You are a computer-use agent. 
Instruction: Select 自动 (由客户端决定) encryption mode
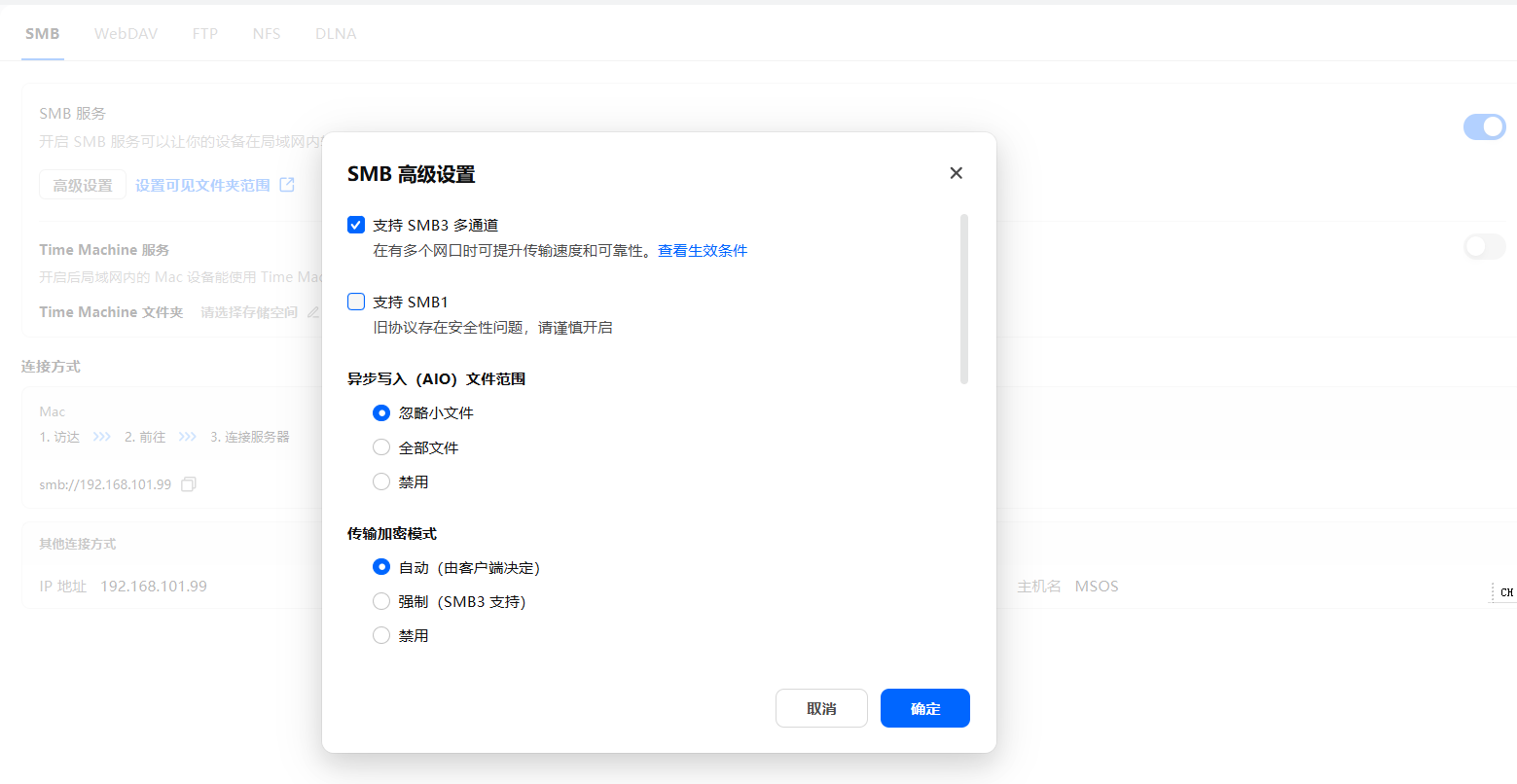[381, 567]
